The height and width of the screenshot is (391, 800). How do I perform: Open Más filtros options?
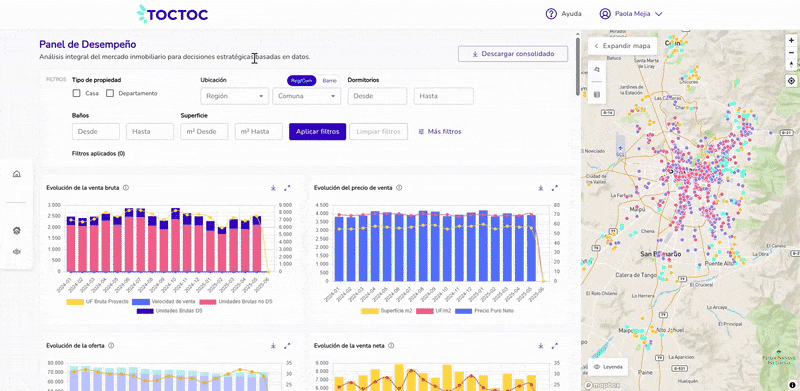(x=440, y=132)
